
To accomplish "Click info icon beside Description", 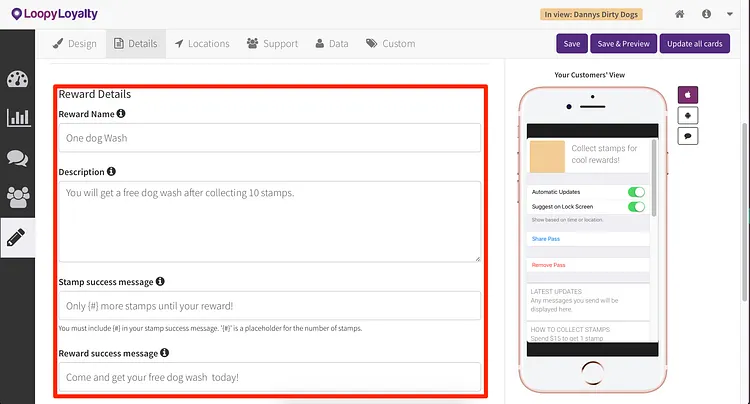I will (111, 171).
